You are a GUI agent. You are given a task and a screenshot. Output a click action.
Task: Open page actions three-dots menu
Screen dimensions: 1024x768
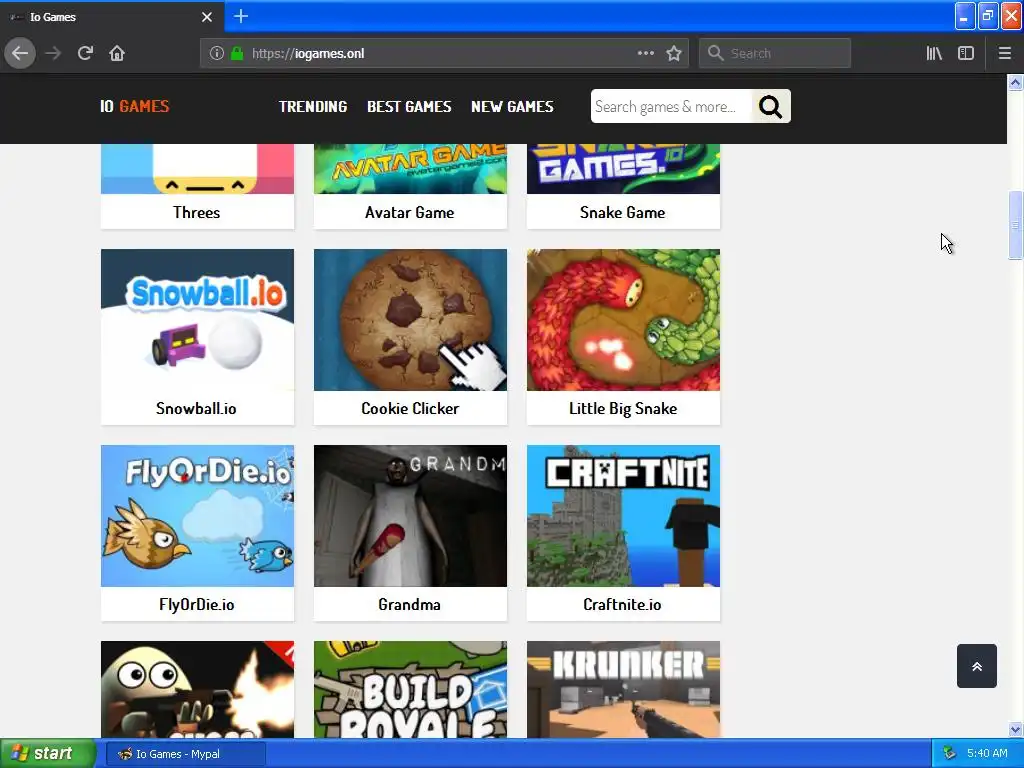pos(645,54)
